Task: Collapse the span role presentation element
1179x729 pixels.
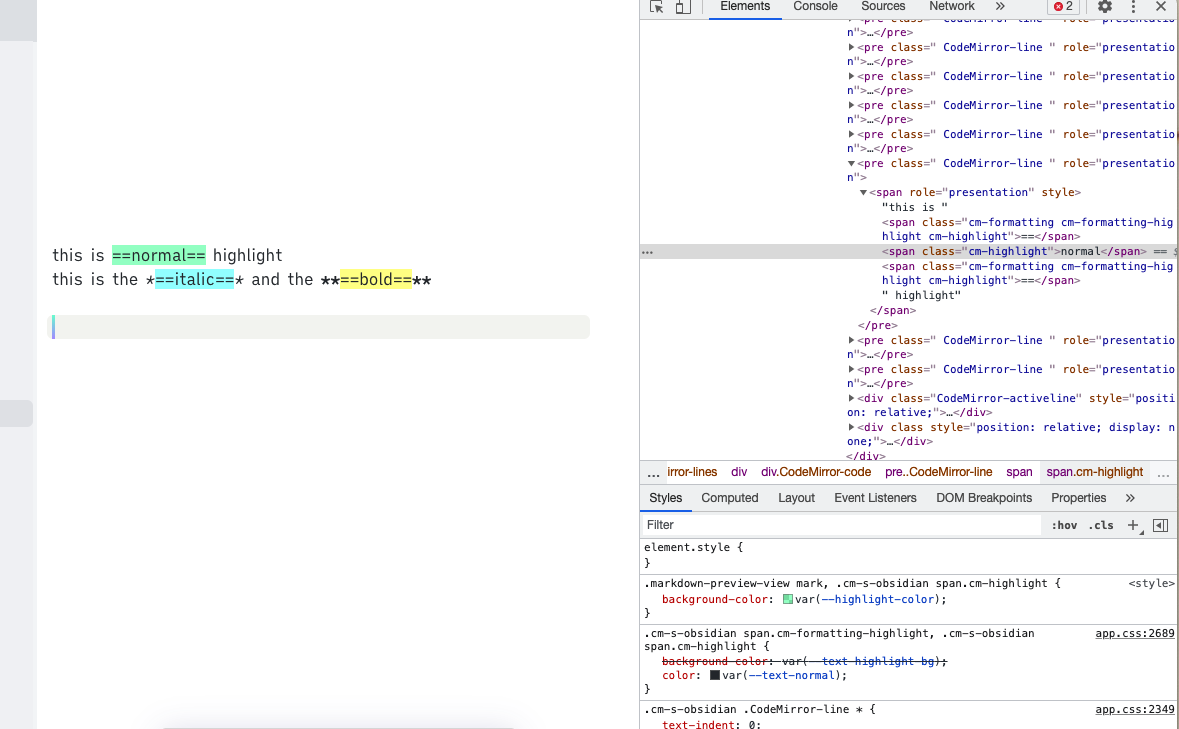Action: pos(862,191)
